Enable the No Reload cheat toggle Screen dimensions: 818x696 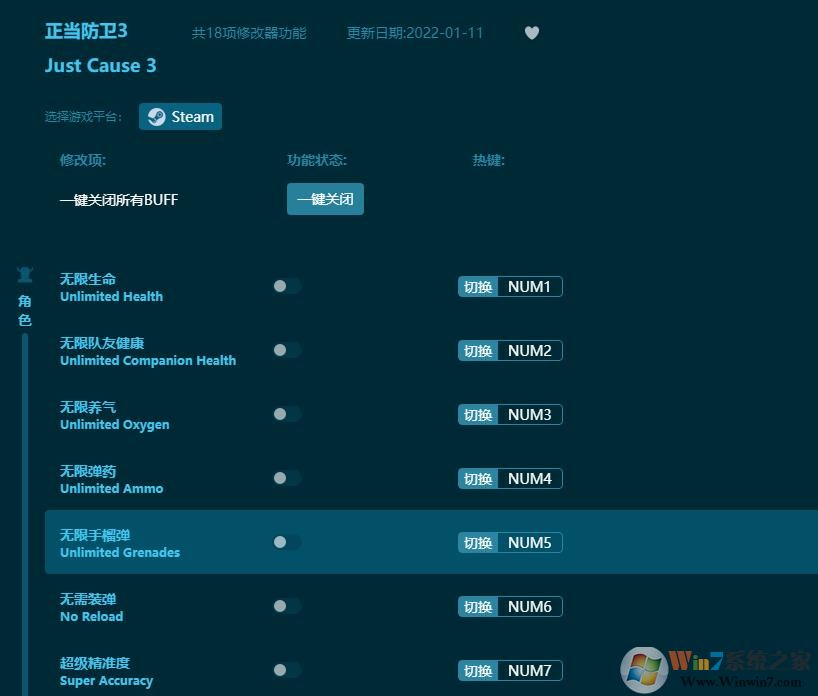click(286, 606)
